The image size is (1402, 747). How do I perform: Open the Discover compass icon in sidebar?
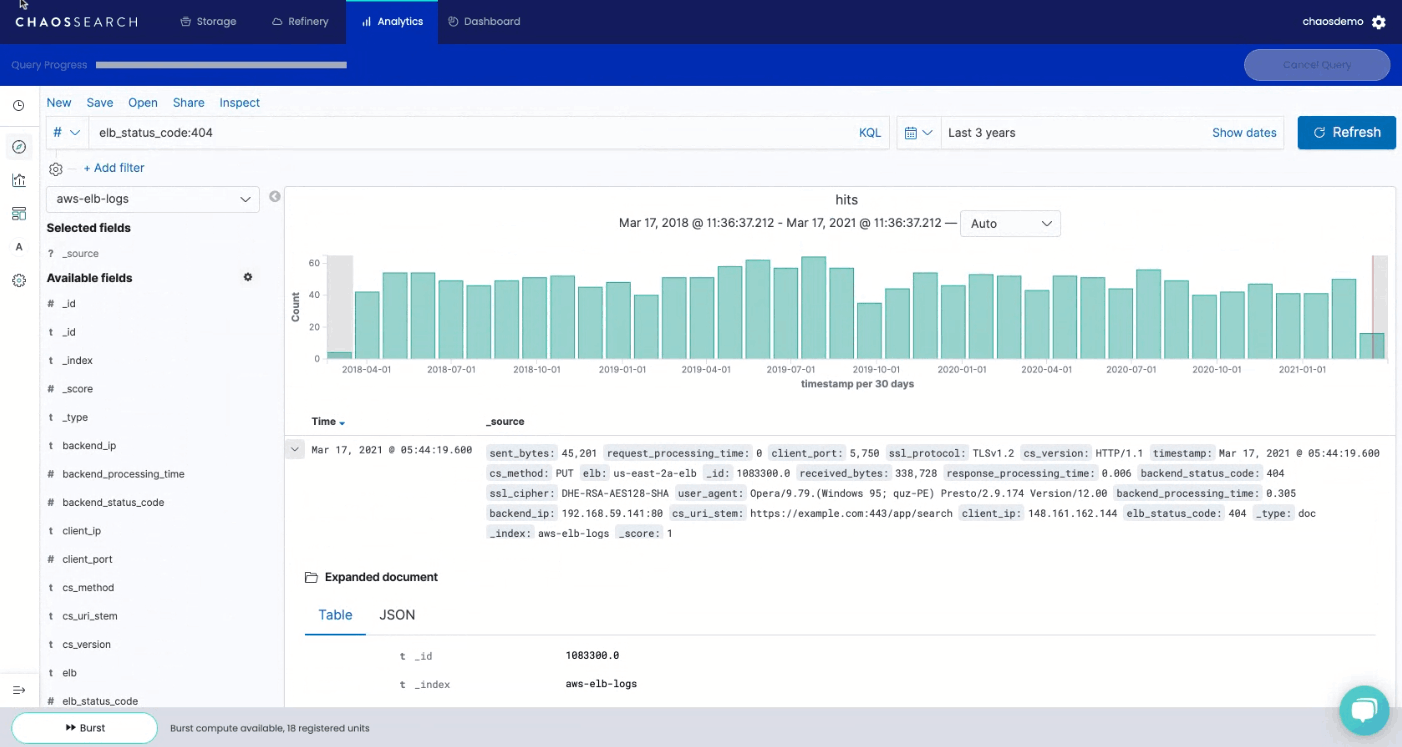coord(18,146)
